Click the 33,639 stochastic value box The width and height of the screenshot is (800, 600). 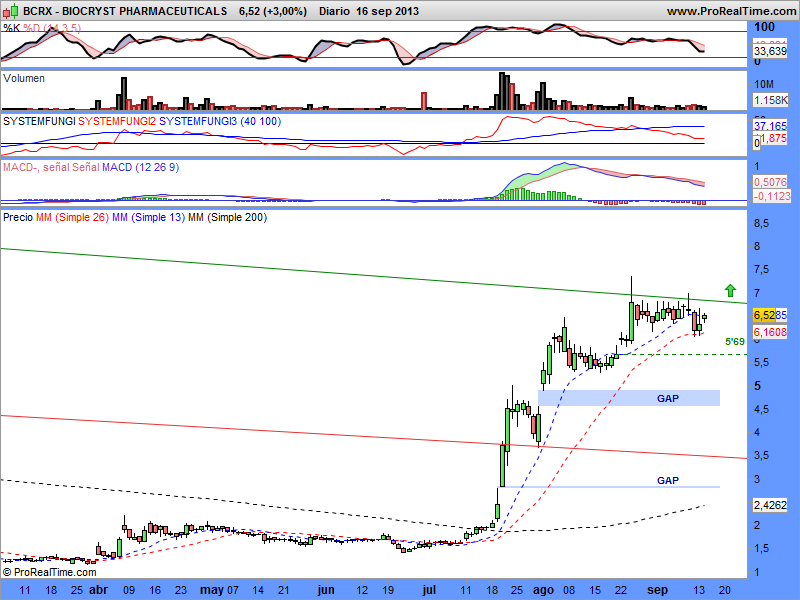click(x=770, y=51)
